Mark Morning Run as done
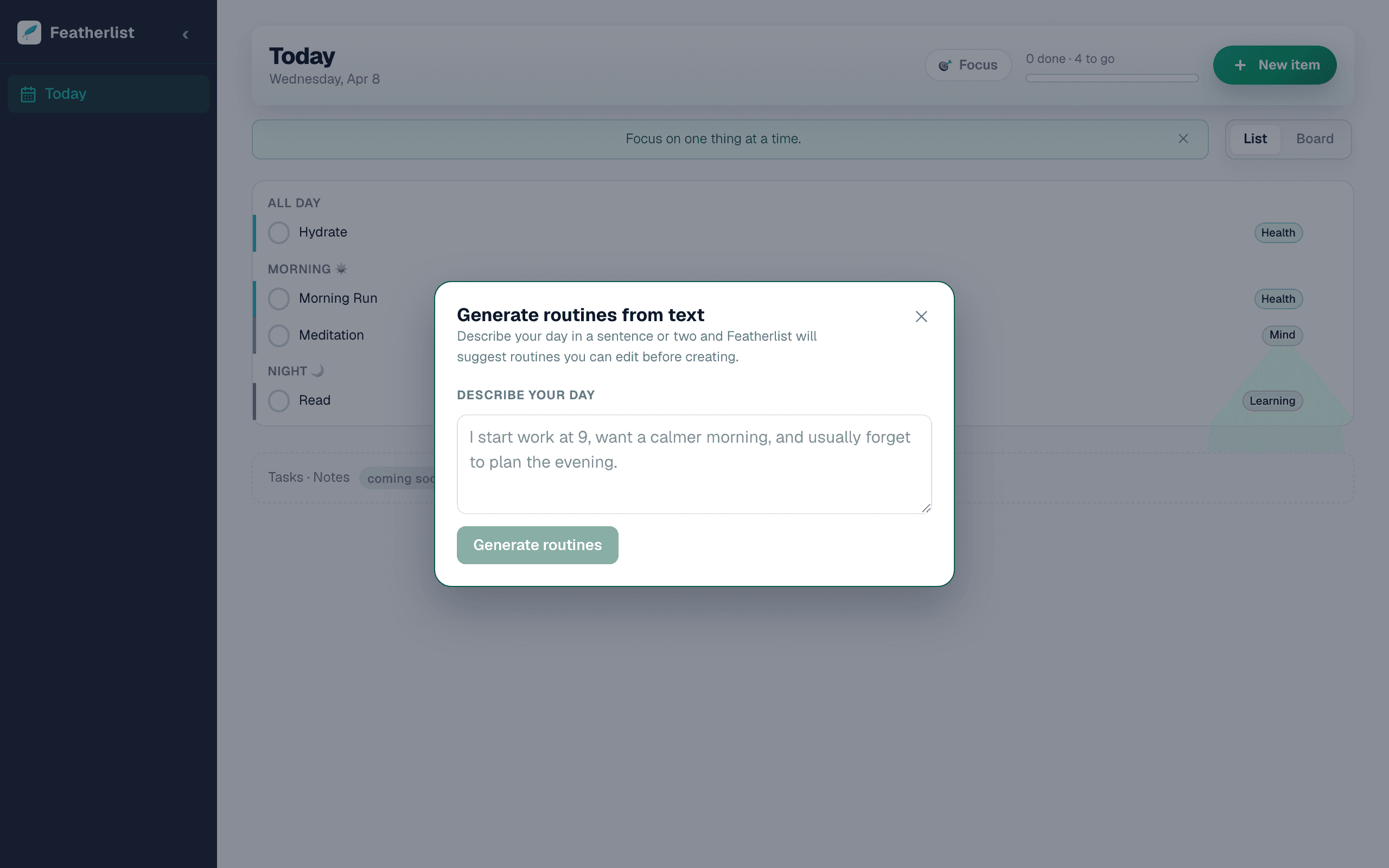 coord(278,298)
